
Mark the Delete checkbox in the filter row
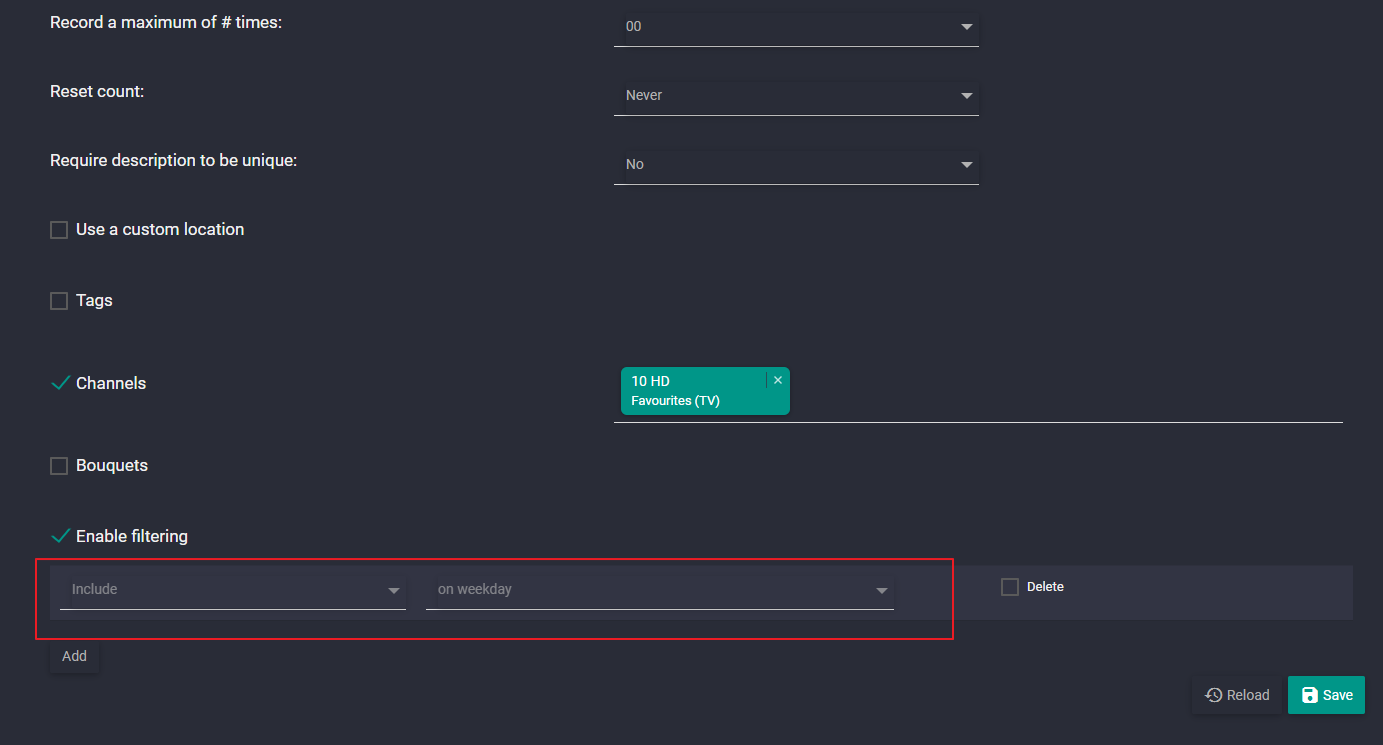click(x=1010, y=587)
